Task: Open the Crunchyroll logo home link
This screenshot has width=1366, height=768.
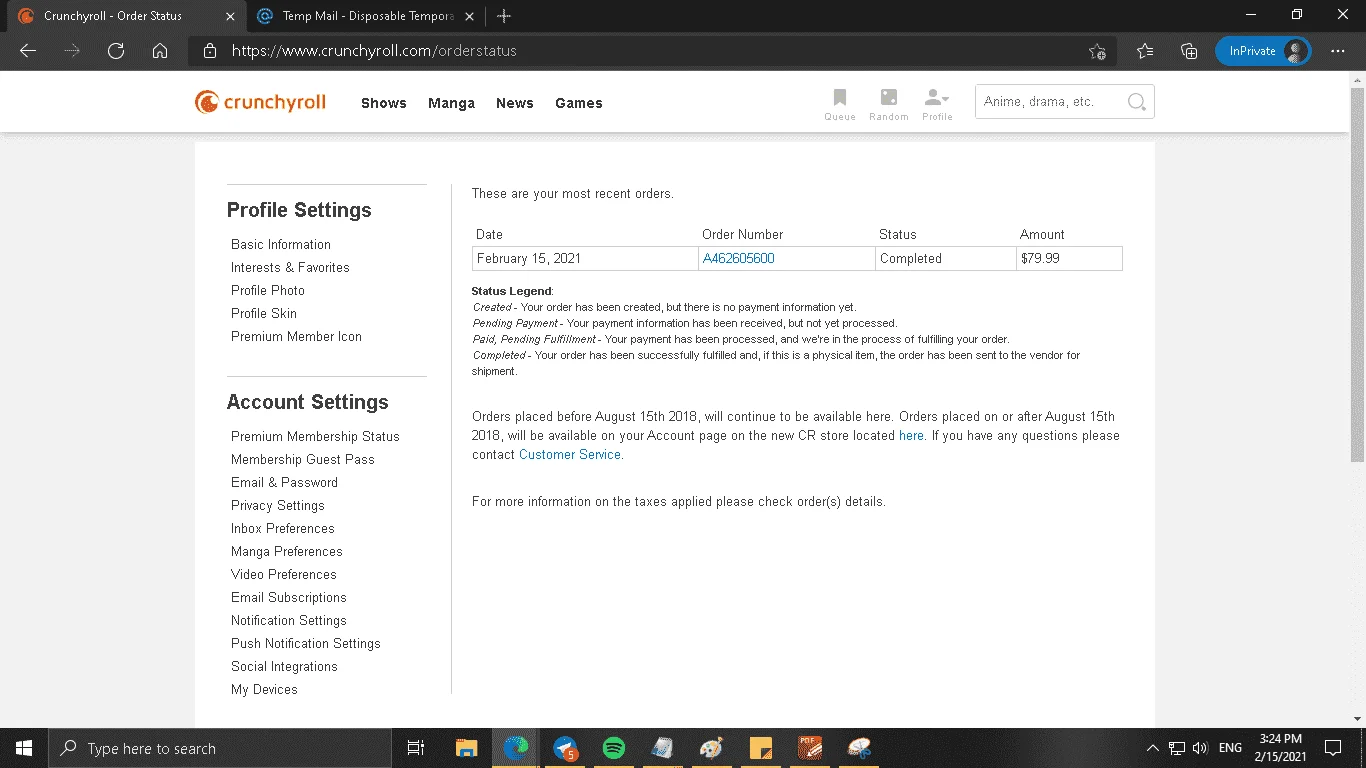Action: pyautogui.click(x=260, y=102)
